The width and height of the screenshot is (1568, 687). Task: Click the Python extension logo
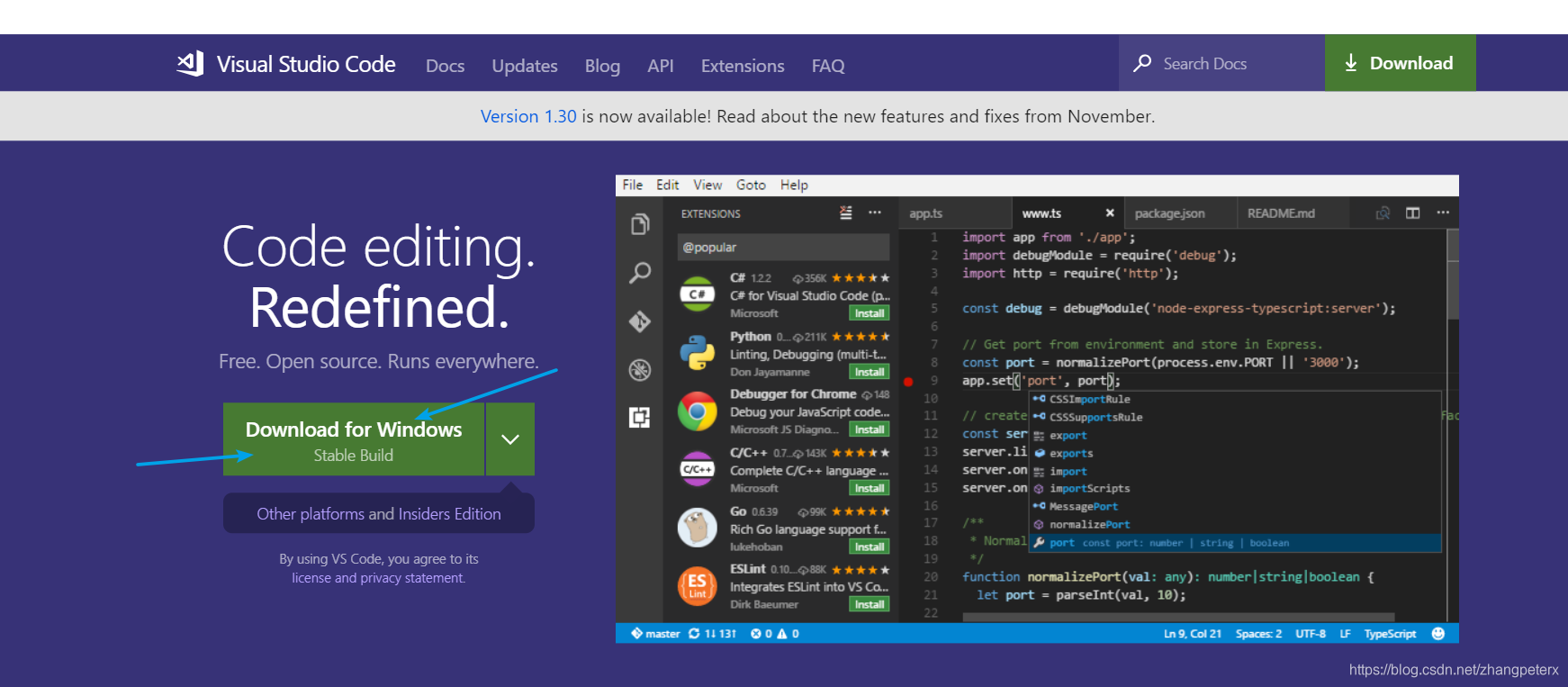pyautogui.click(x=698, y=353)
